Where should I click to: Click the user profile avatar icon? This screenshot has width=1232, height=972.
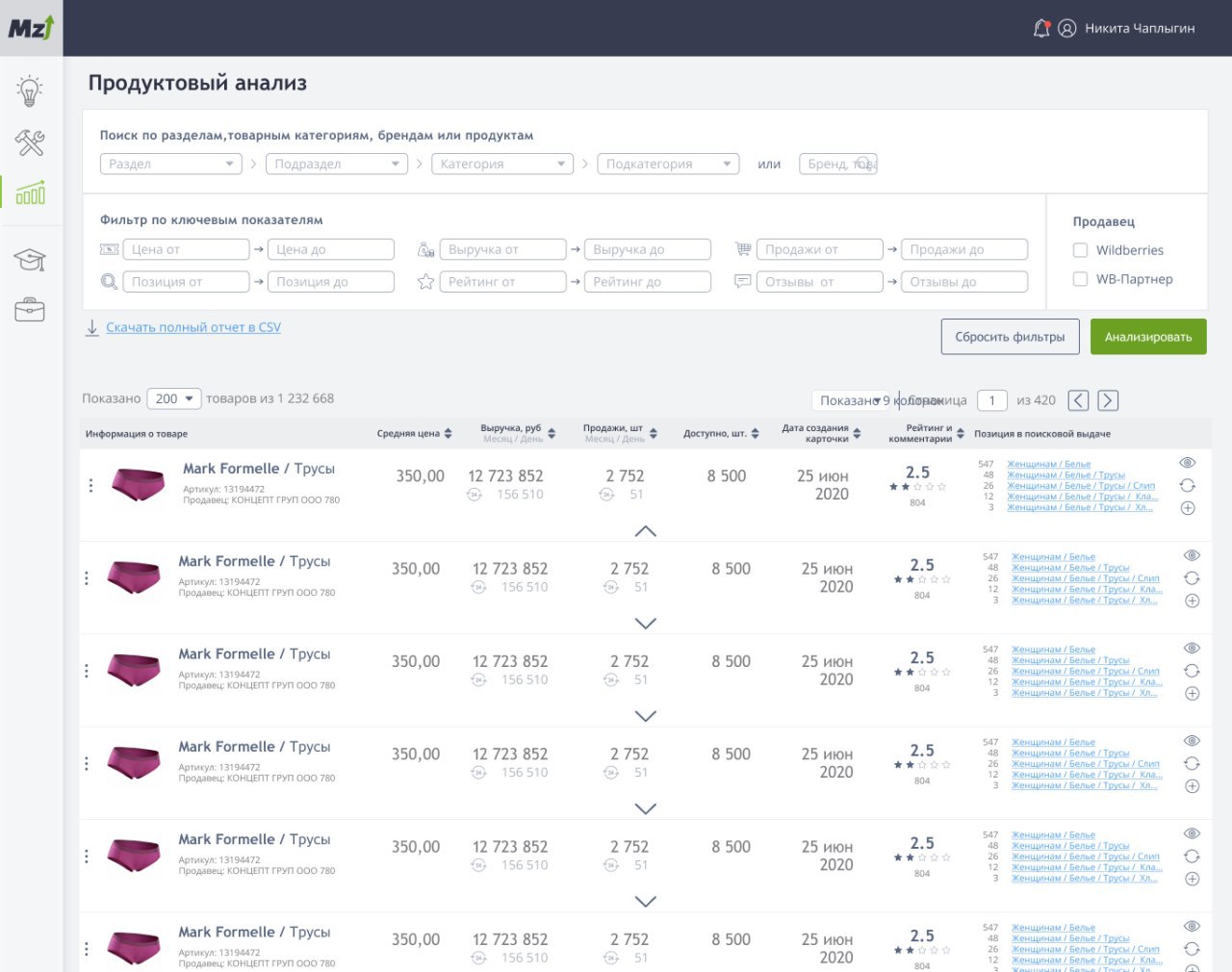coord(1067,28)
